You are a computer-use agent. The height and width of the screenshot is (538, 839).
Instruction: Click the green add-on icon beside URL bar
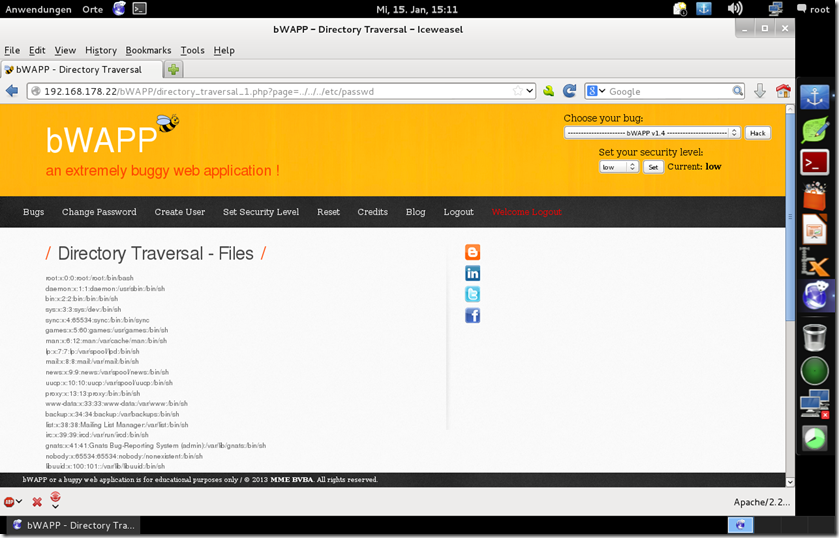click(548, 91)
